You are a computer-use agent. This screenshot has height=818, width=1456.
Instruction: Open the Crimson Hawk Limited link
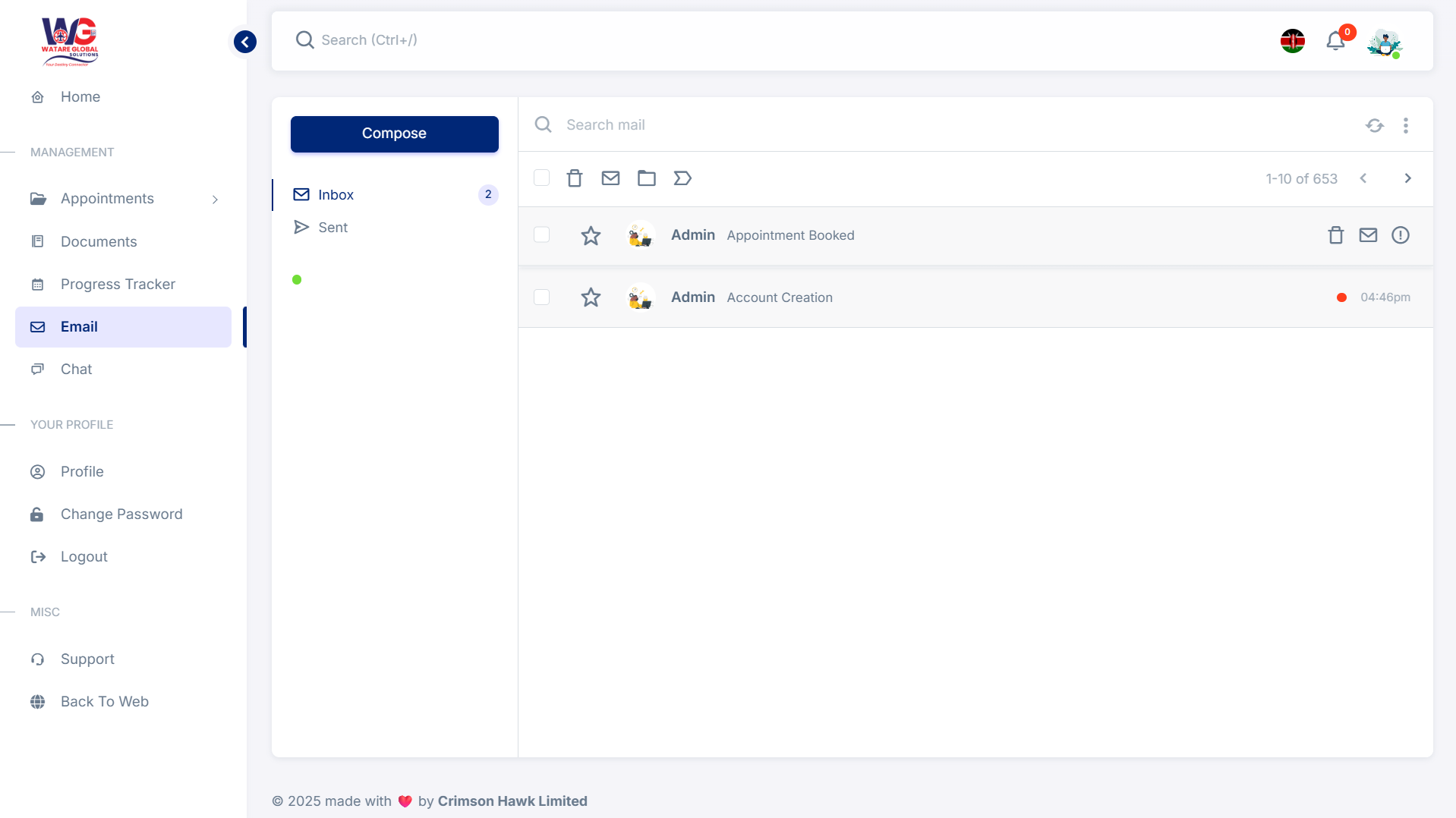tap(512, 801)
